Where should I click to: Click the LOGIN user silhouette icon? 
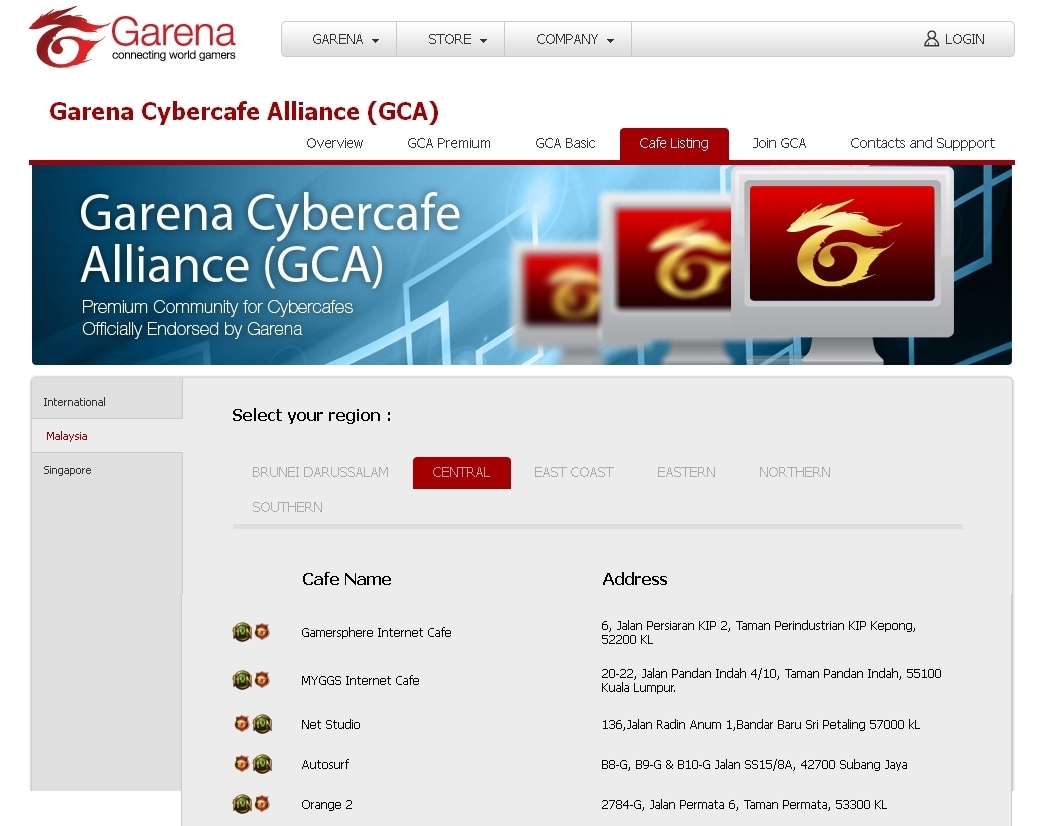point(931,39)
